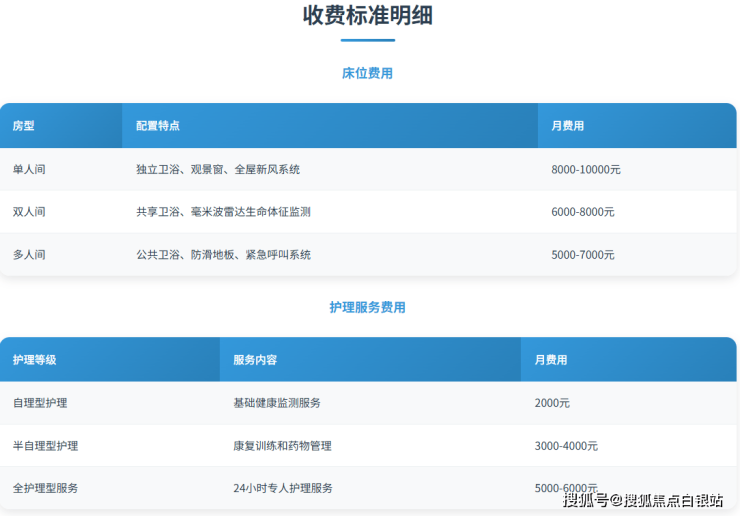Select the 多人间 row label
The image size is (740, 516).
click(x=29, y=255)
